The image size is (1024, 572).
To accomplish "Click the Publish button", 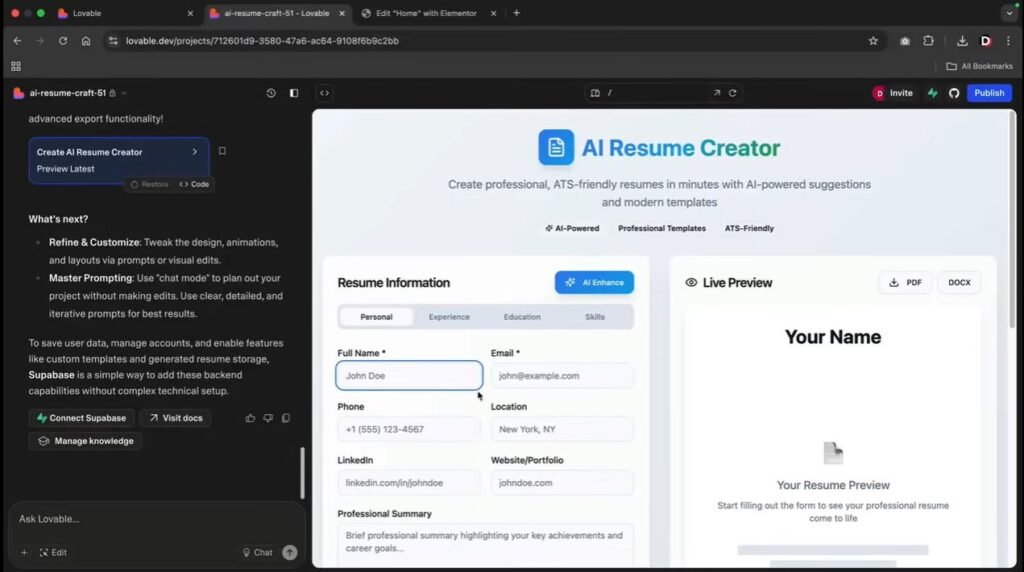I will point(989,93).
